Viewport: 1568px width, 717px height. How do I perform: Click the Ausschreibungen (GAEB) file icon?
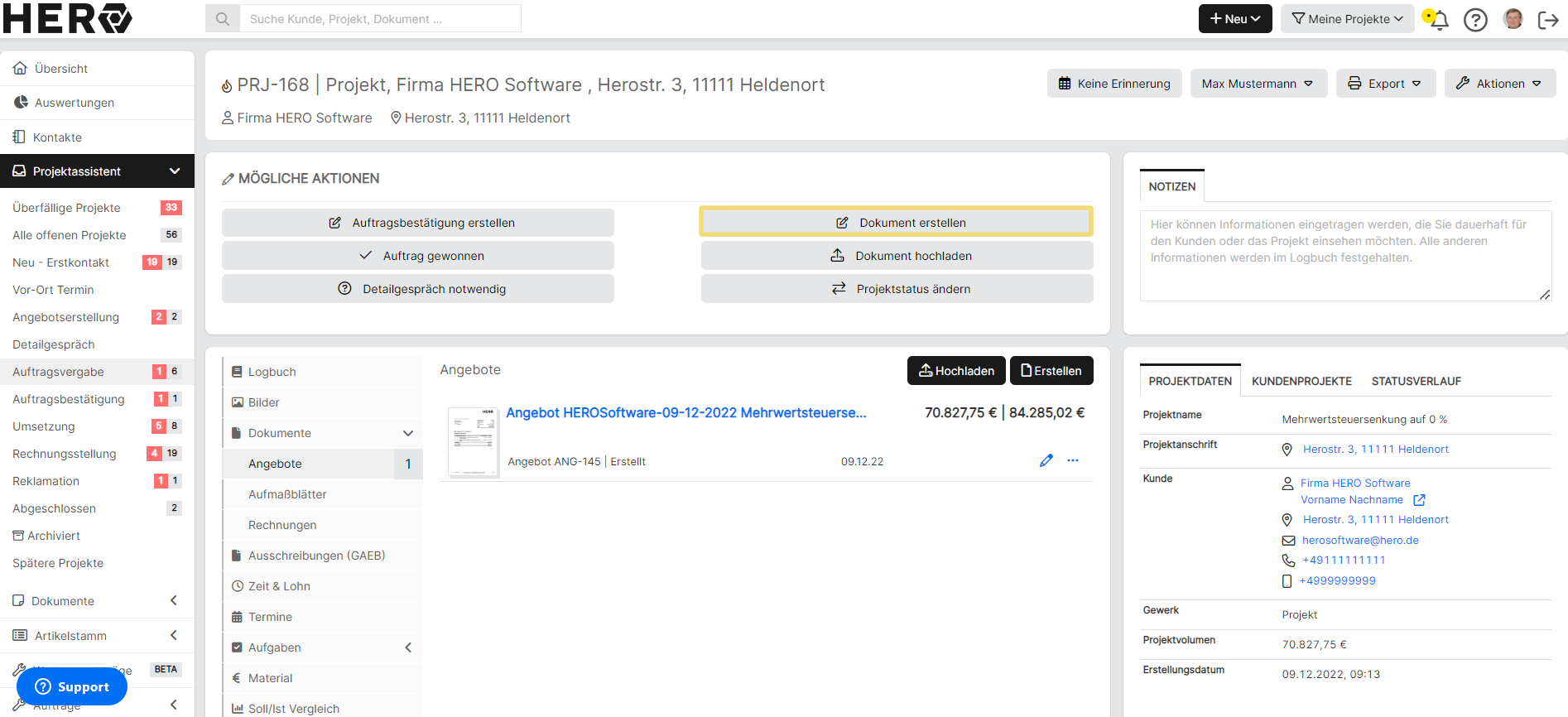click(237, 556)
